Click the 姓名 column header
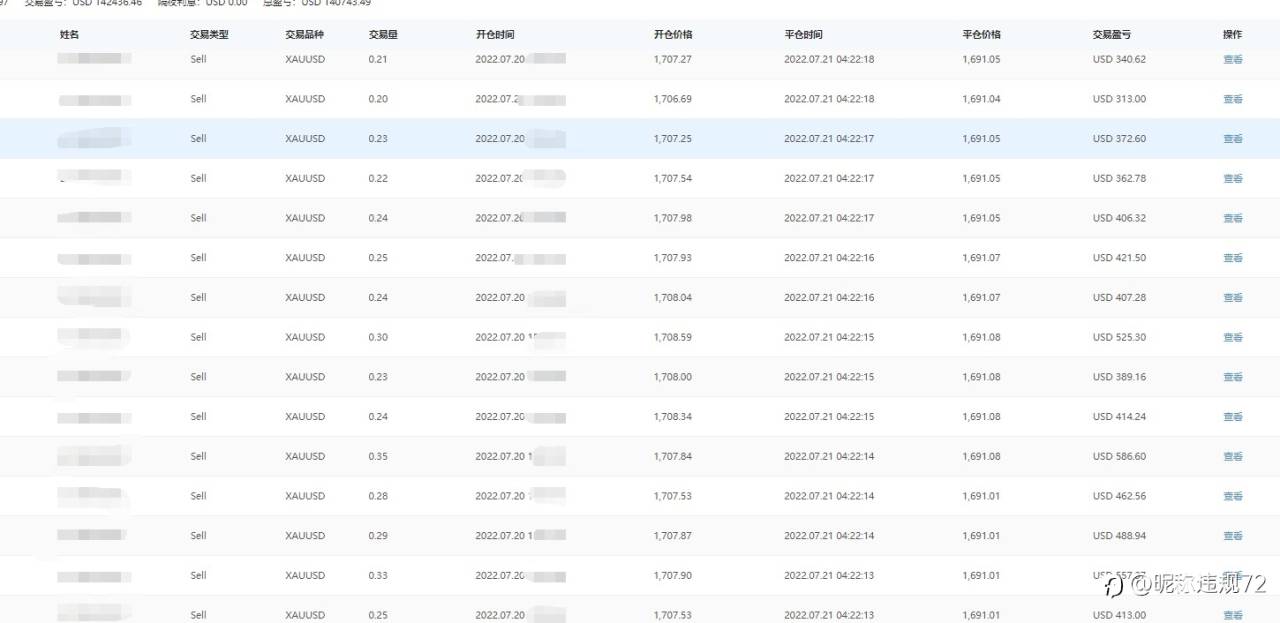Image resolution: width=1280 pixels, height=623 pixels. 69,34
